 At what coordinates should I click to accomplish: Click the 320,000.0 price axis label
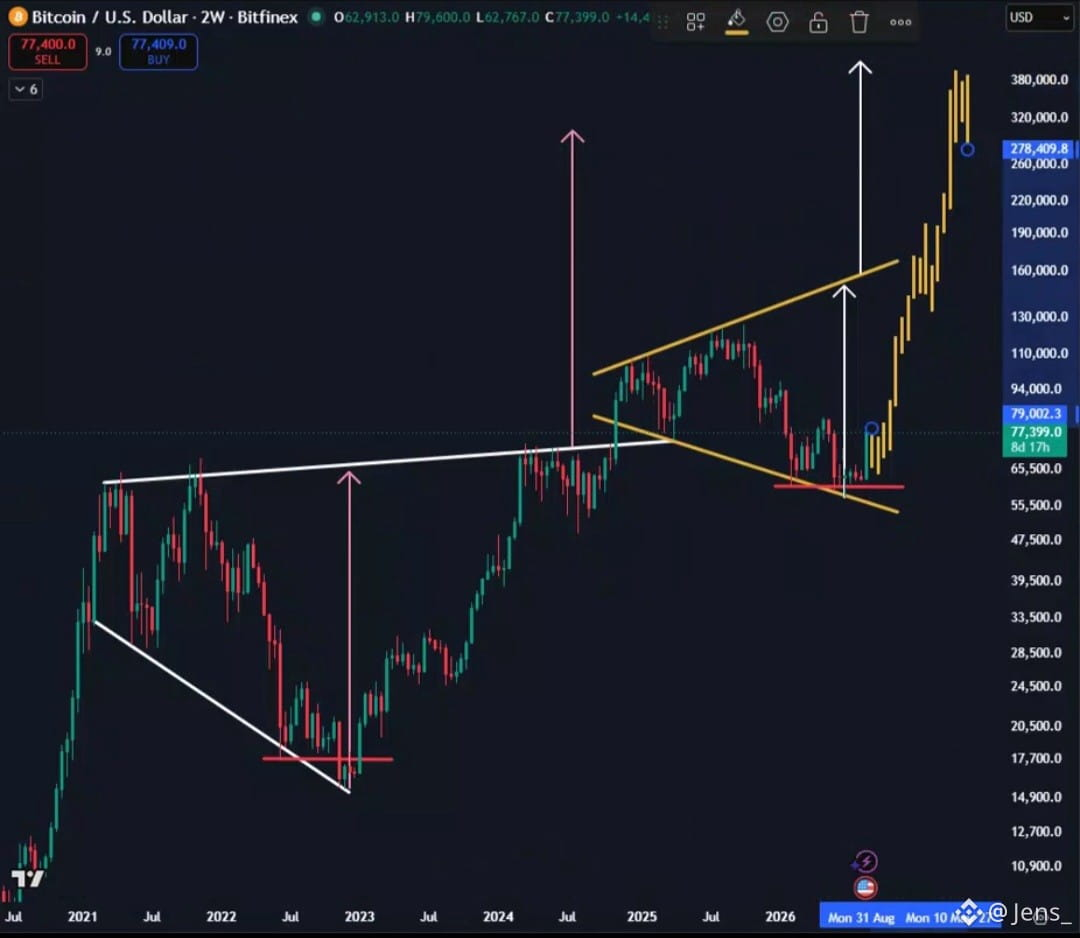tap(1039, 117)
